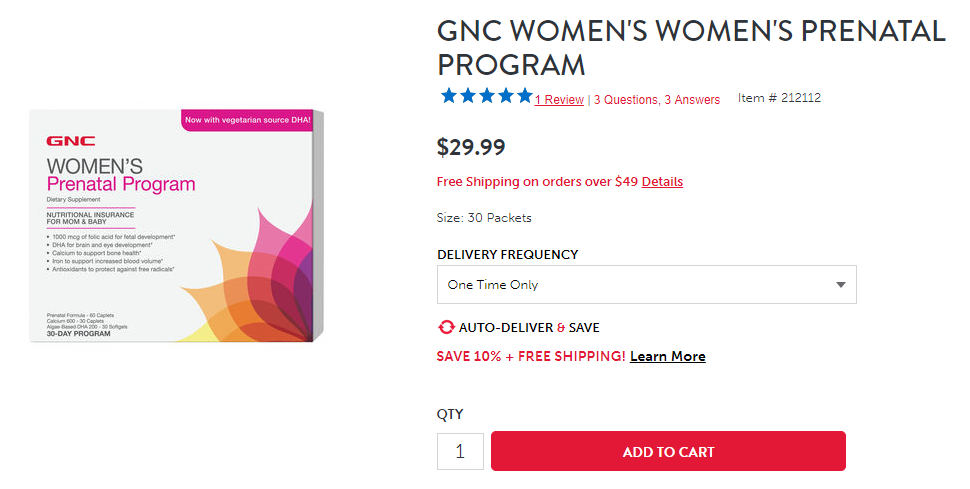Screen dimensions: 970x489
Task: Open the One Time Only dropdown
Action: pos(646,285)
